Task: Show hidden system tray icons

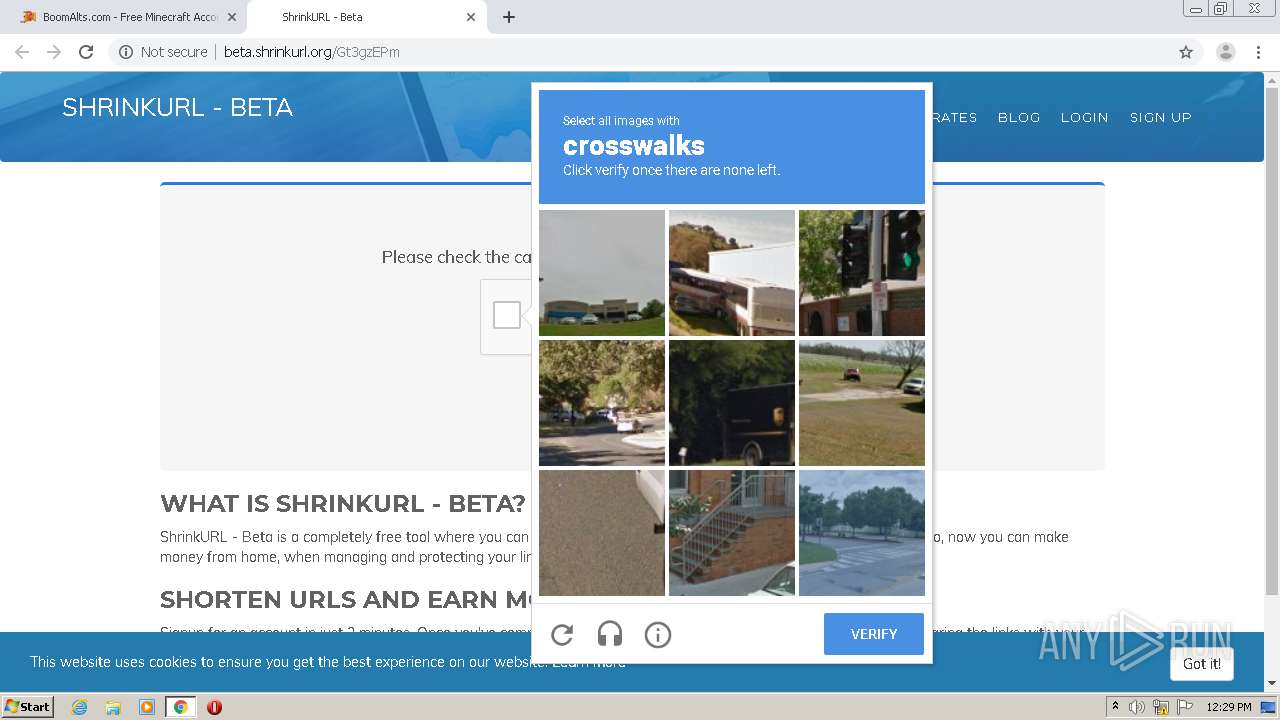Action: [1115, 707]
